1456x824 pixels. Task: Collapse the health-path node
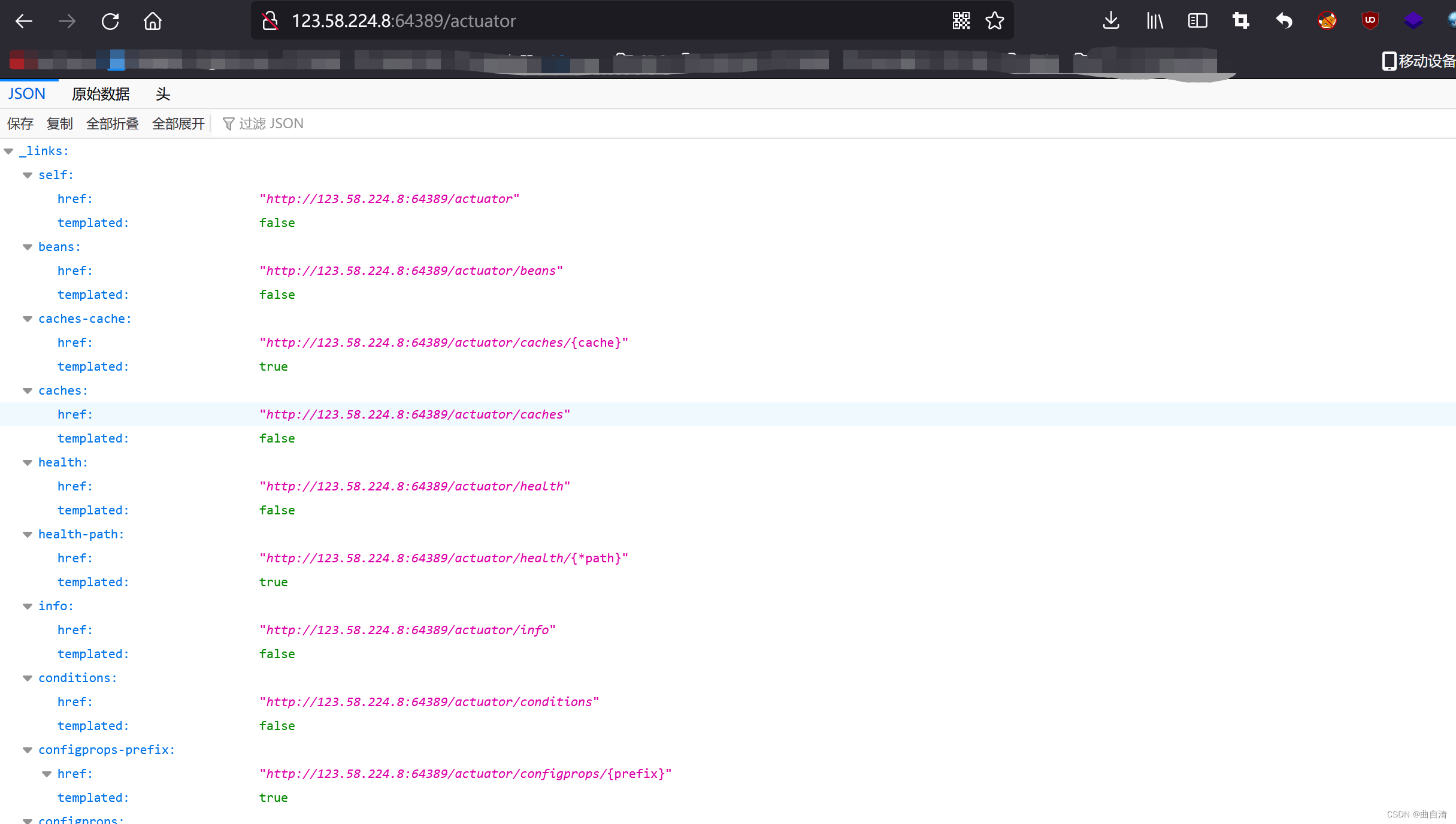pyautogui.click(x=28, y=535)
